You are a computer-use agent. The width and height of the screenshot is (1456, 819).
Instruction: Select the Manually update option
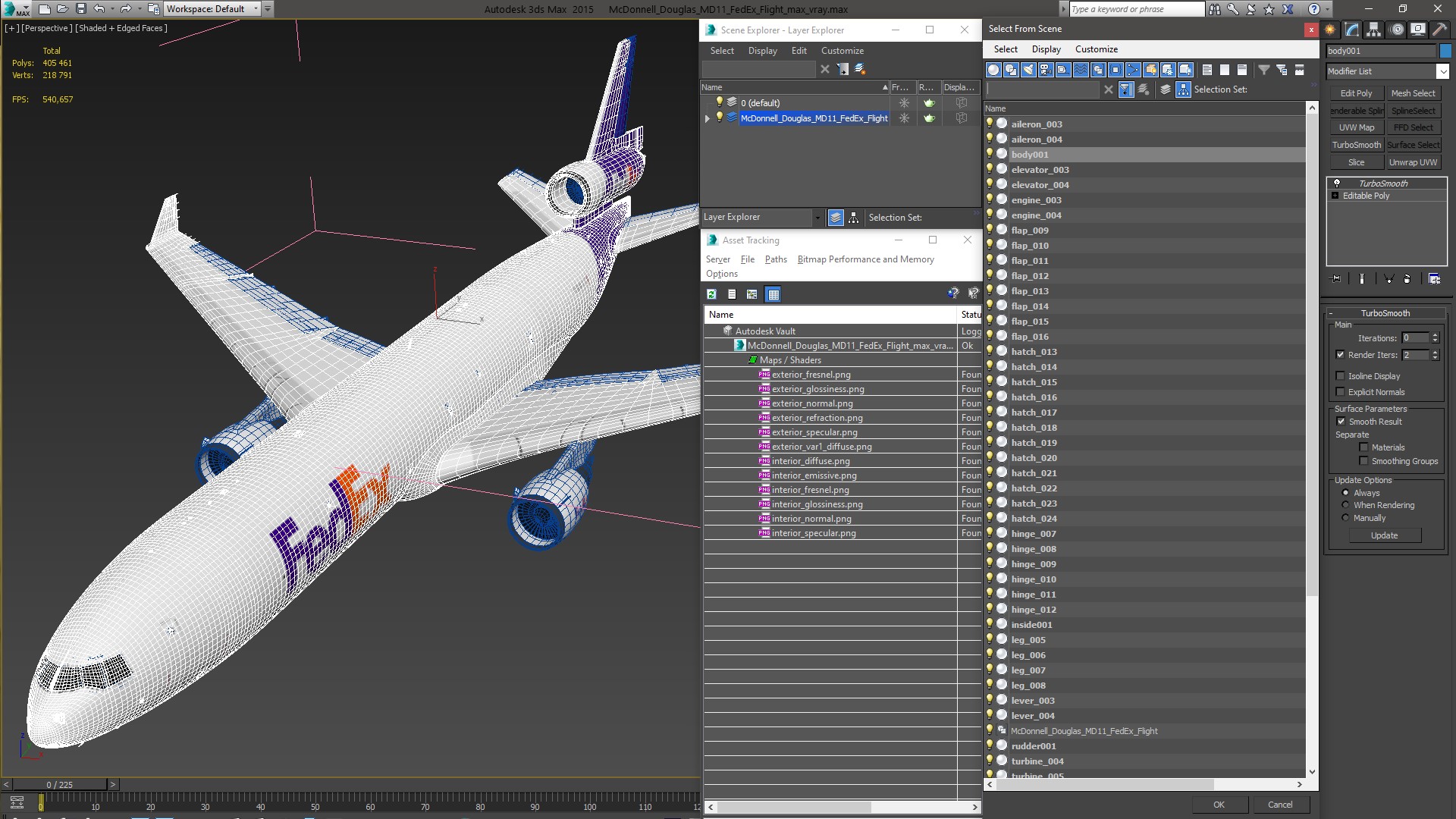click(1346, 518)
